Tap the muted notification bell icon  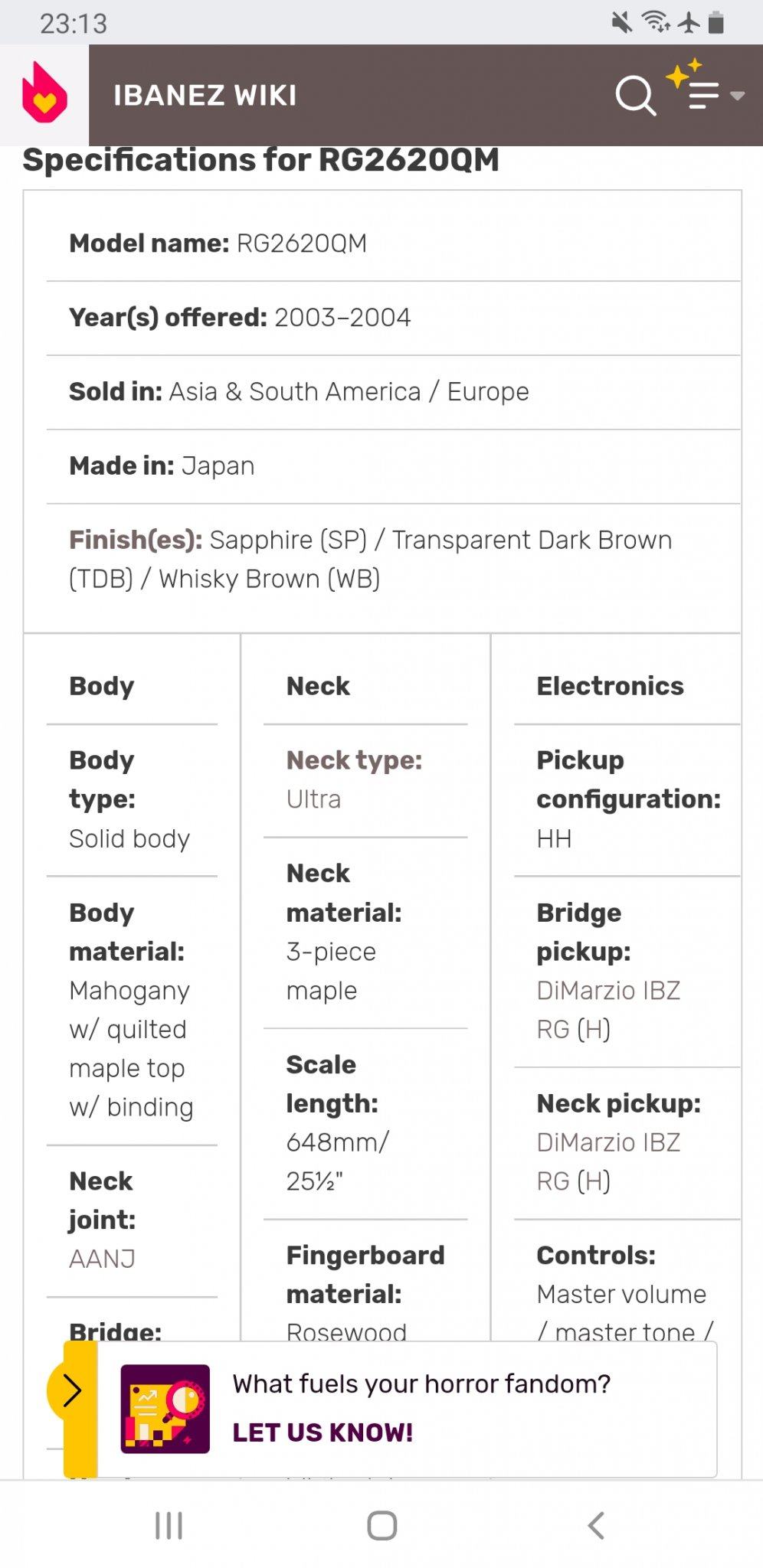(x=622, y=22)
